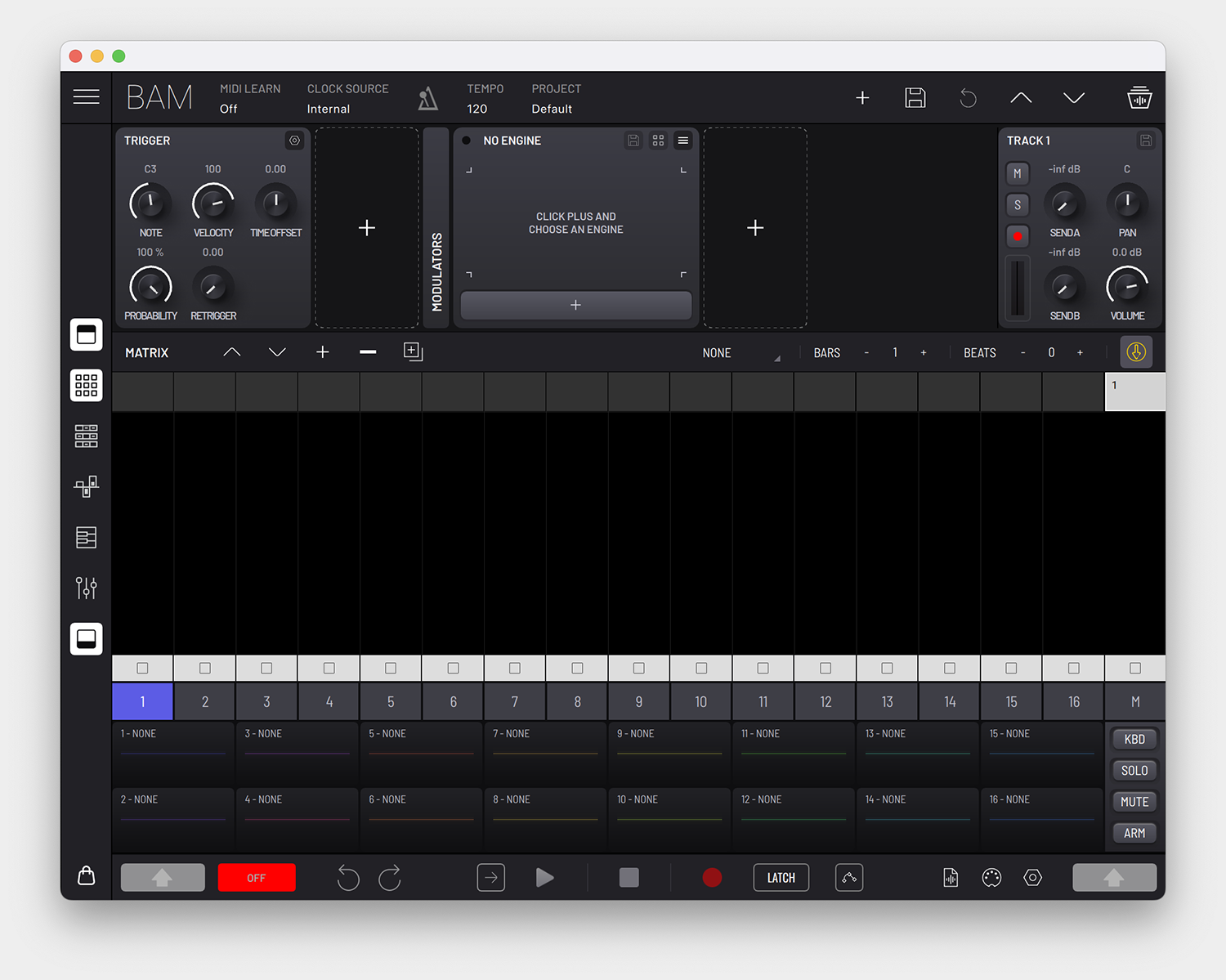Viewport: 1226px width, 980px height.
Task: Tick the checkbox above track 5
Action: 391,669
